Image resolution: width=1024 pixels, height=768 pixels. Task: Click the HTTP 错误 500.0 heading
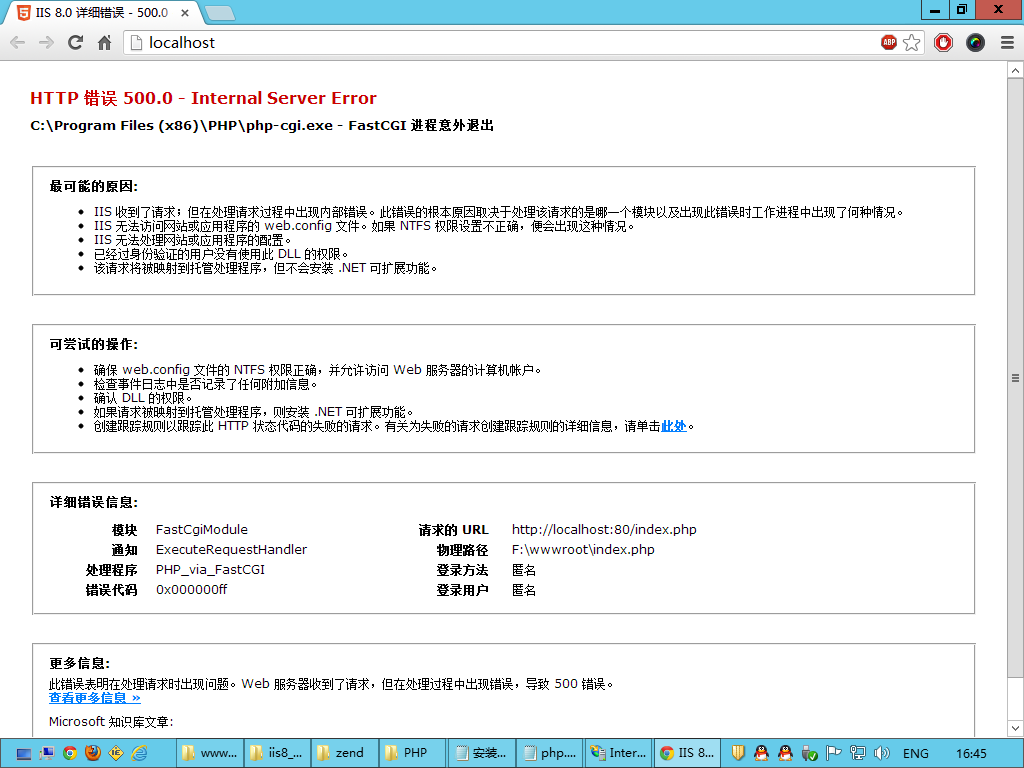coord(203,98)
